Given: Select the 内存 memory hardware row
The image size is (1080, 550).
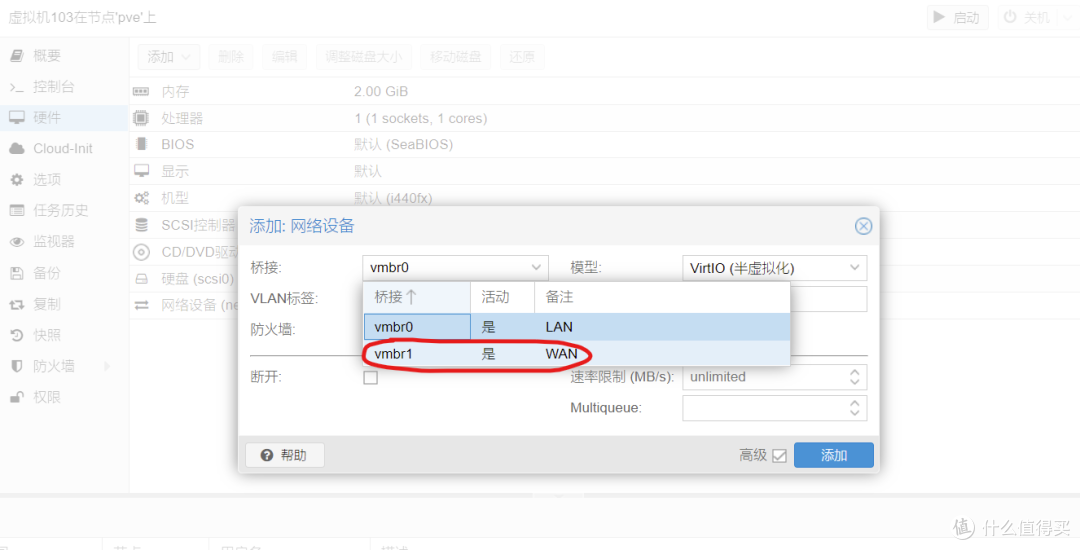Looking at the screenshot, I should click(605, 92).
